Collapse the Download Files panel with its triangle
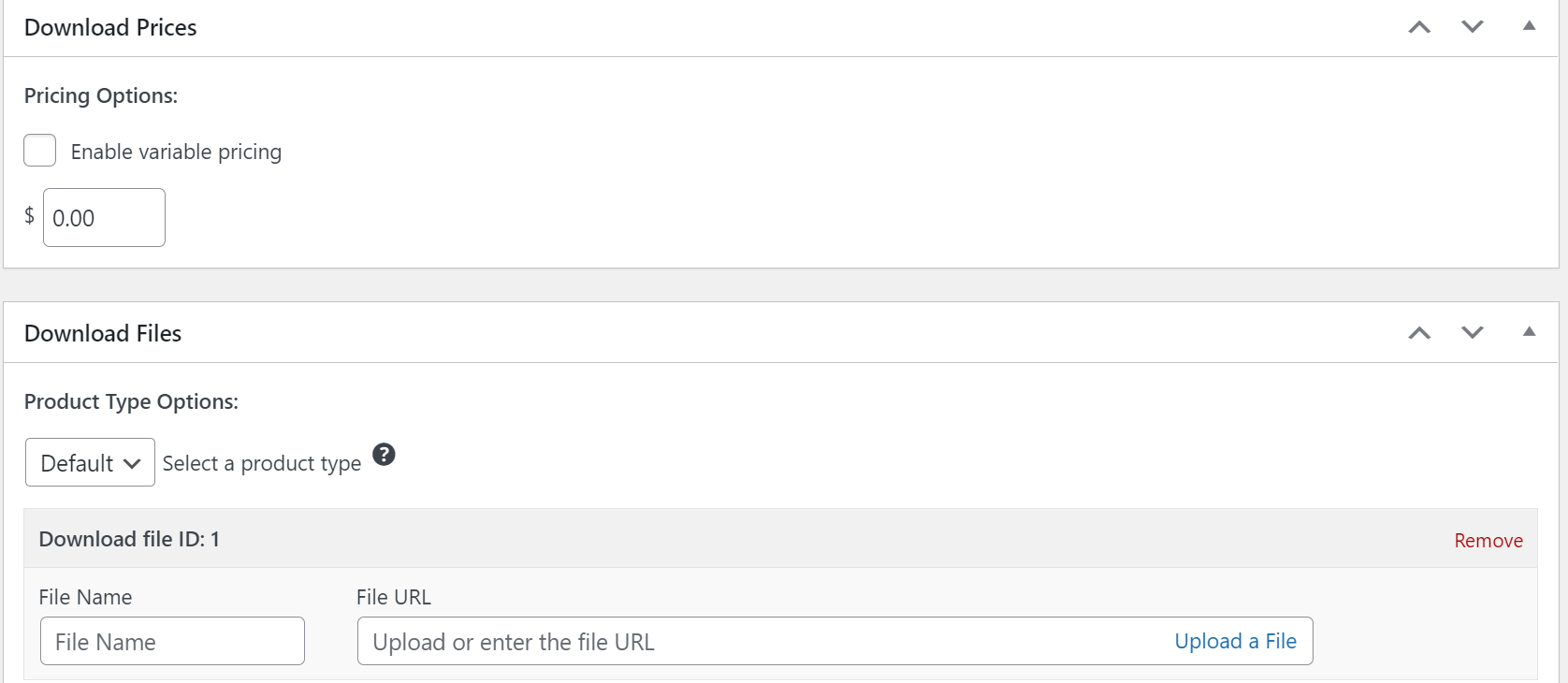The width and height of the screenshot is (1568, 683). click(x=1530, y=330)
